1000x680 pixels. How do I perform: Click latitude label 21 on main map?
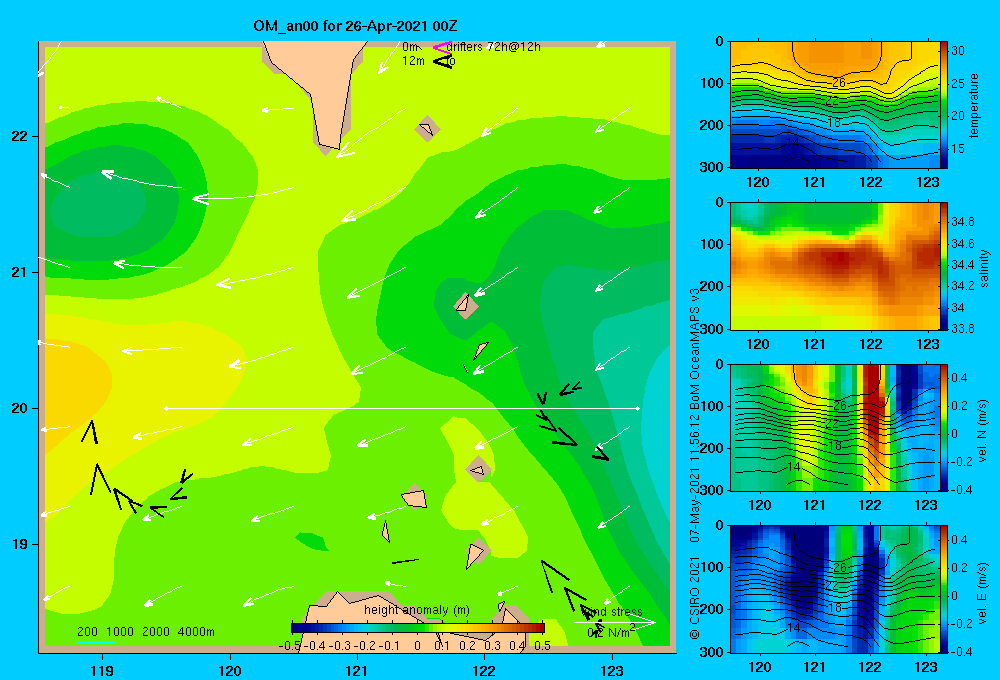pos(20,272)
